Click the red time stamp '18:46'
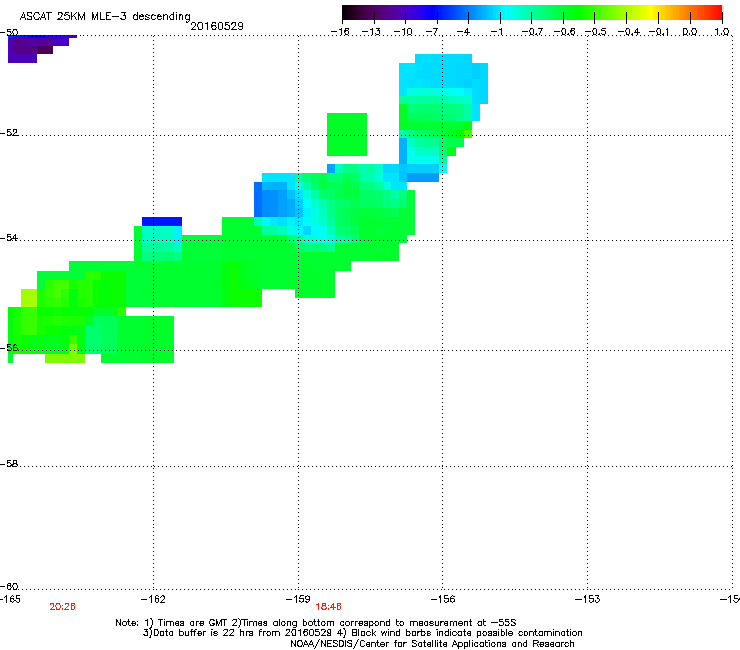 [x=328, y=607]
